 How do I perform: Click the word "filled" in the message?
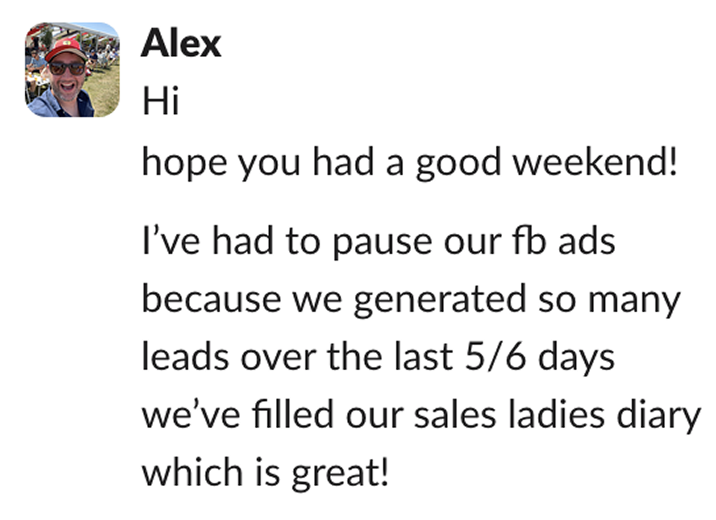click(292, 414)
